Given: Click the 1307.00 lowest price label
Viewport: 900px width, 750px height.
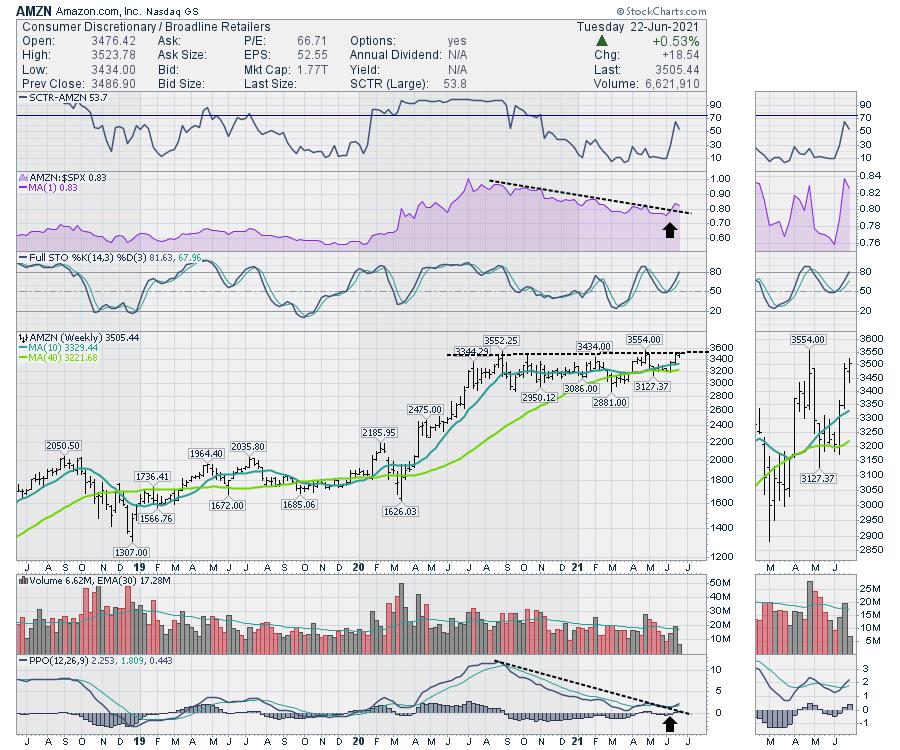Looking at the screenshot, I should pyautogui.click(x=131, y=552).
